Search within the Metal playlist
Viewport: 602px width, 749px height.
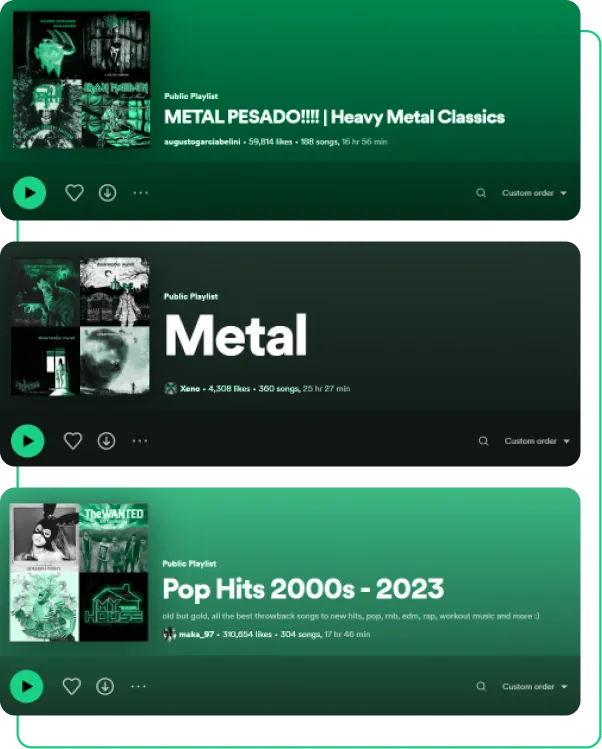(x=484, y=441)
